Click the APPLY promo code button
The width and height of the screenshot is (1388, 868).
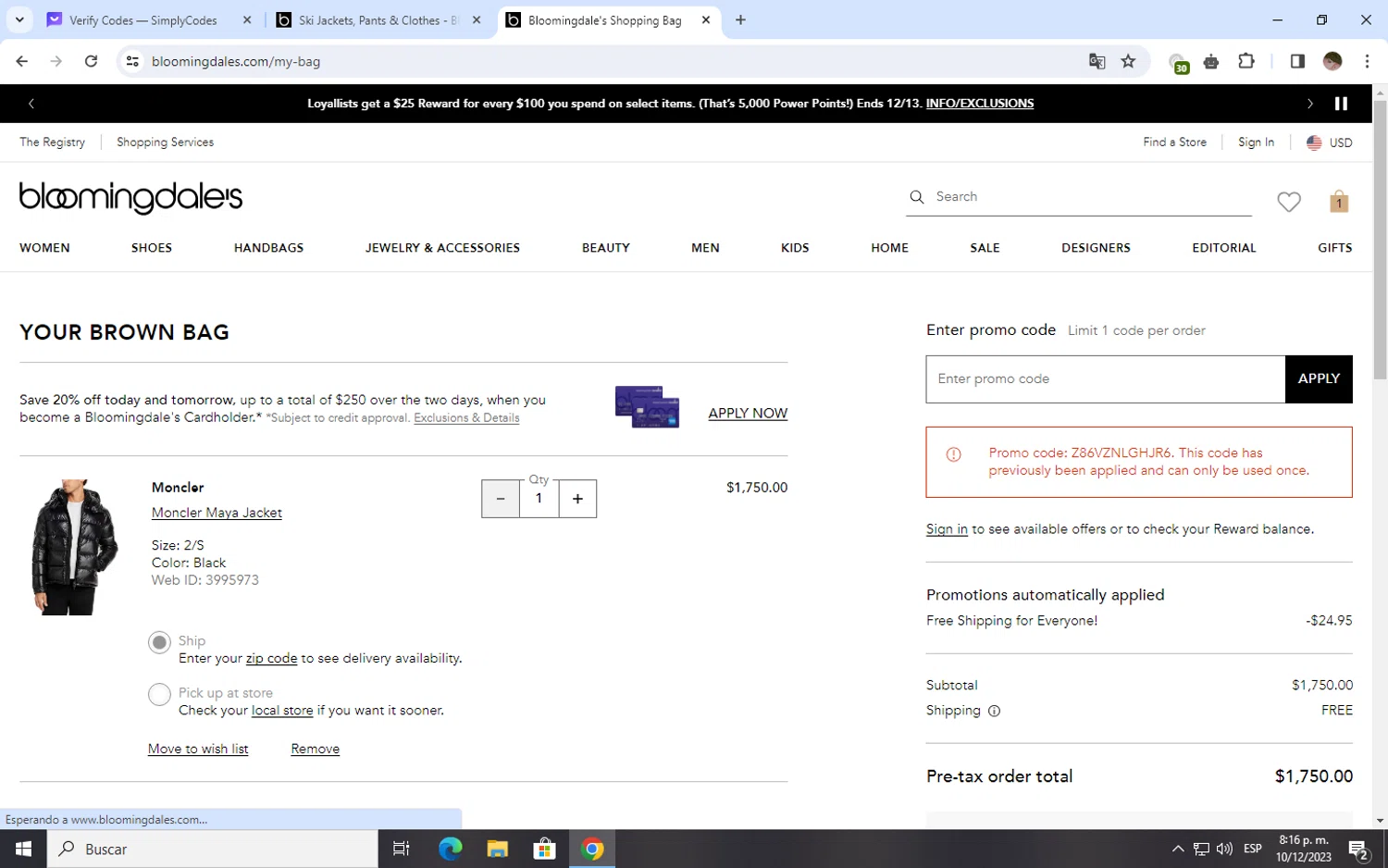pyautogui.click(x=1319, y=378)
